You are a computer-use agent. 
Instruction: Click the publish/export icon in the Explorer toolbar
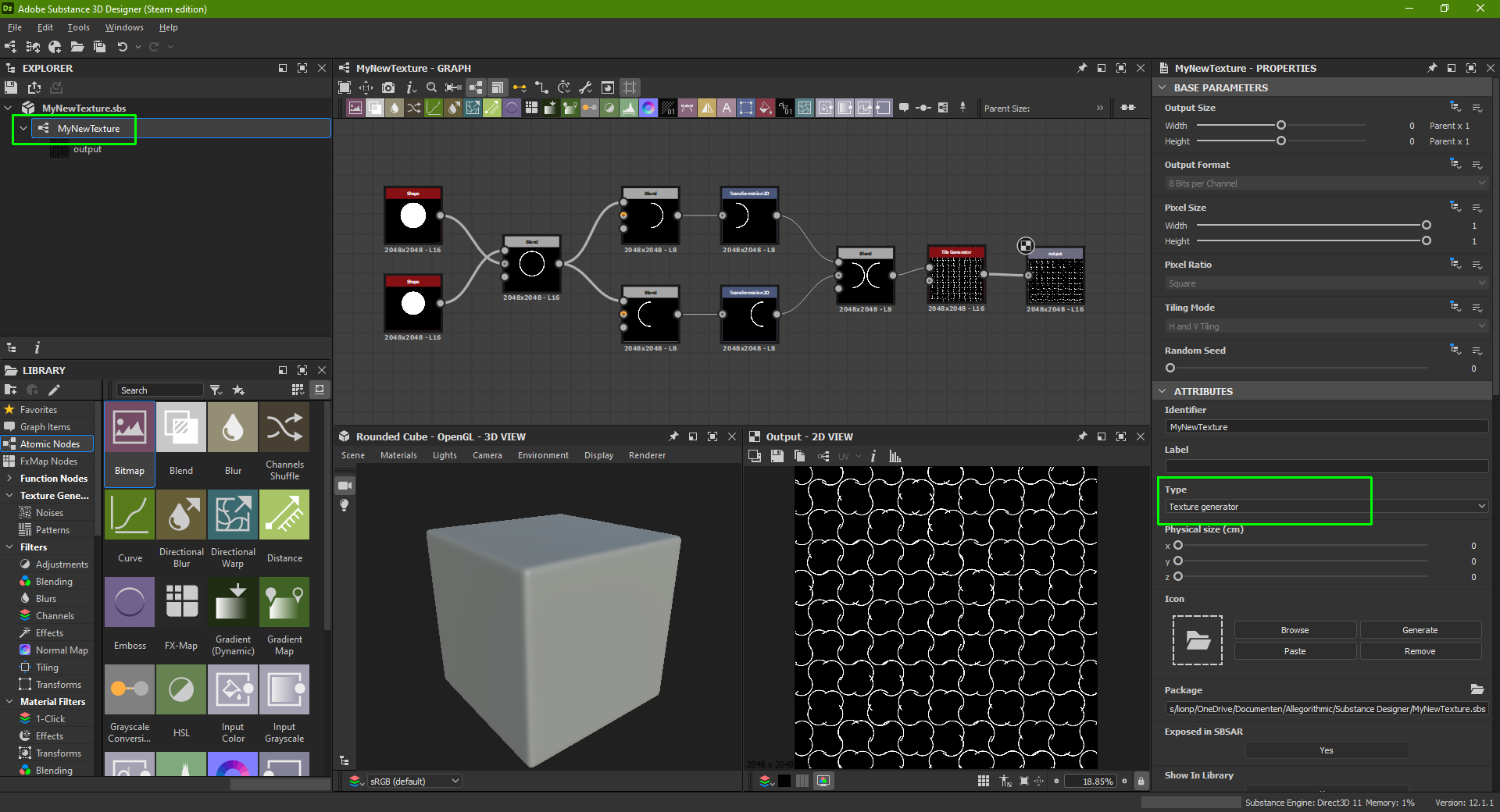34,87
